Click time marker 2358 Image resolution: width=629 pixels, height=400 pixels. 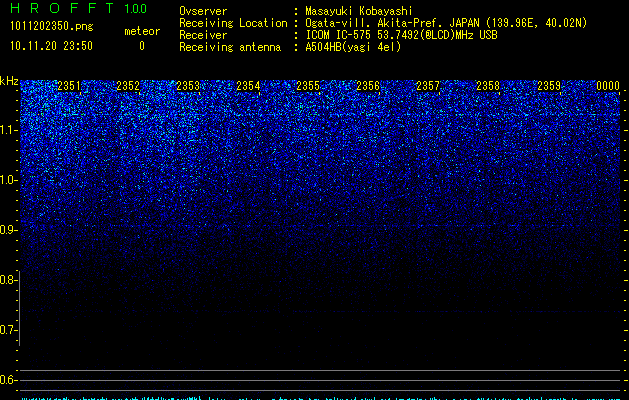tap(488, 86)
